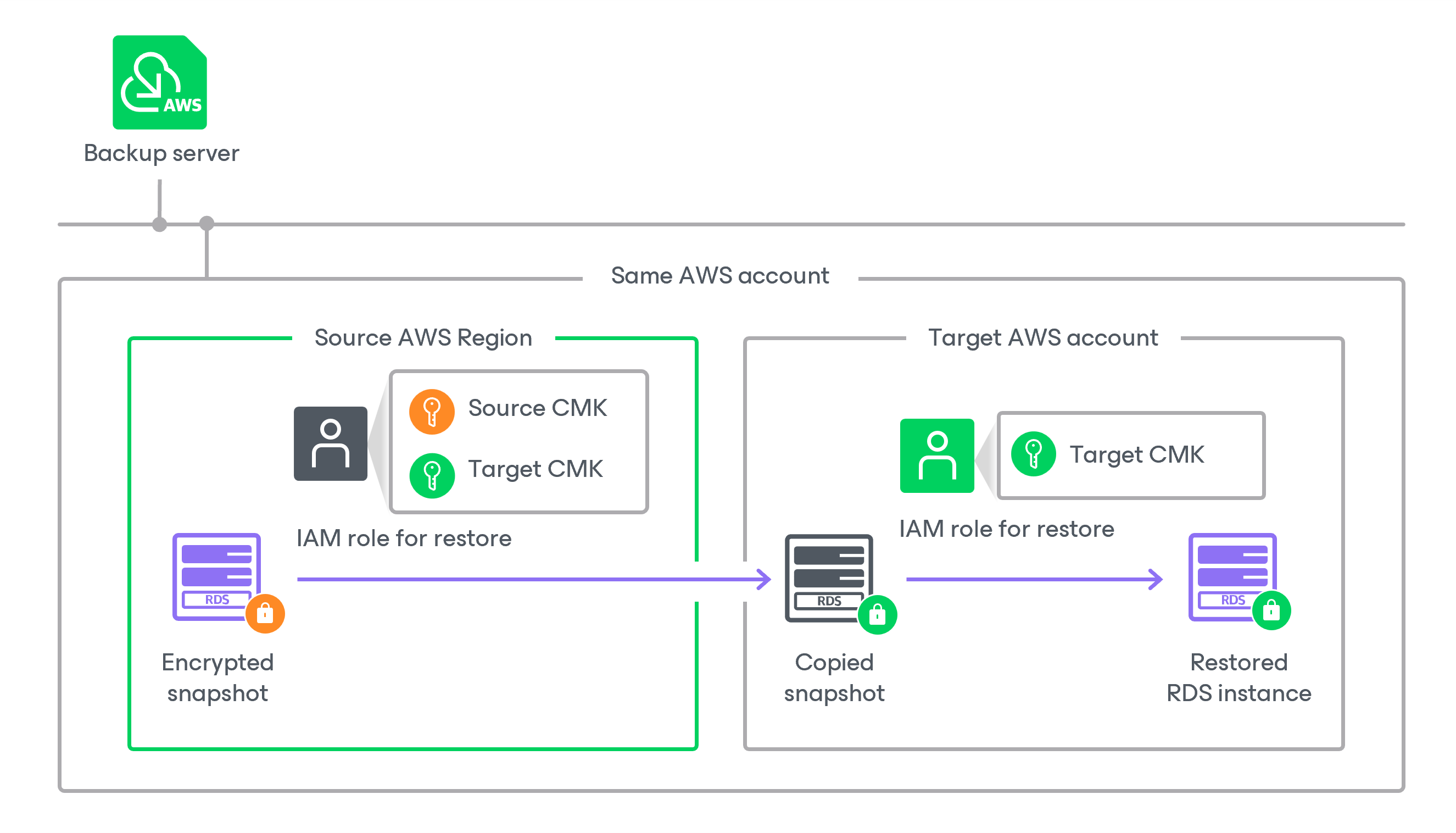
Task: Click green lock badge on copied snapshot
Action: pos(877,615)
